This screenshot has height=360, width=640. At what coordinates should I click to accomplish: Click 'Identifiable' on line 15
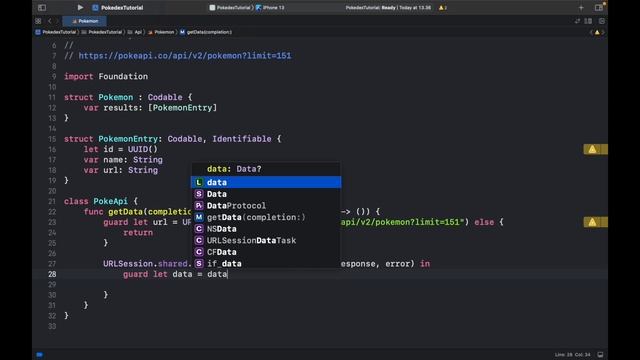pos(242,139)
